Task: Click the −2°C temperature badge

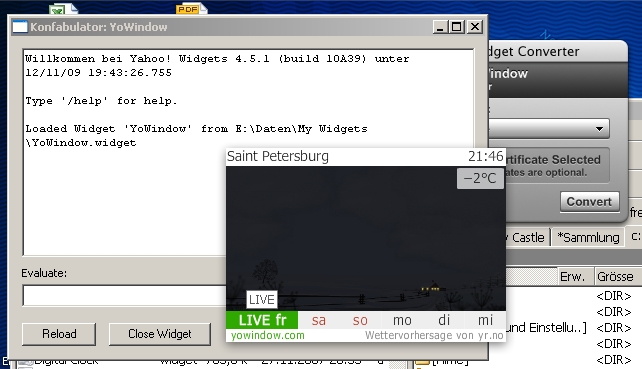Action: [x=480, y=179]
